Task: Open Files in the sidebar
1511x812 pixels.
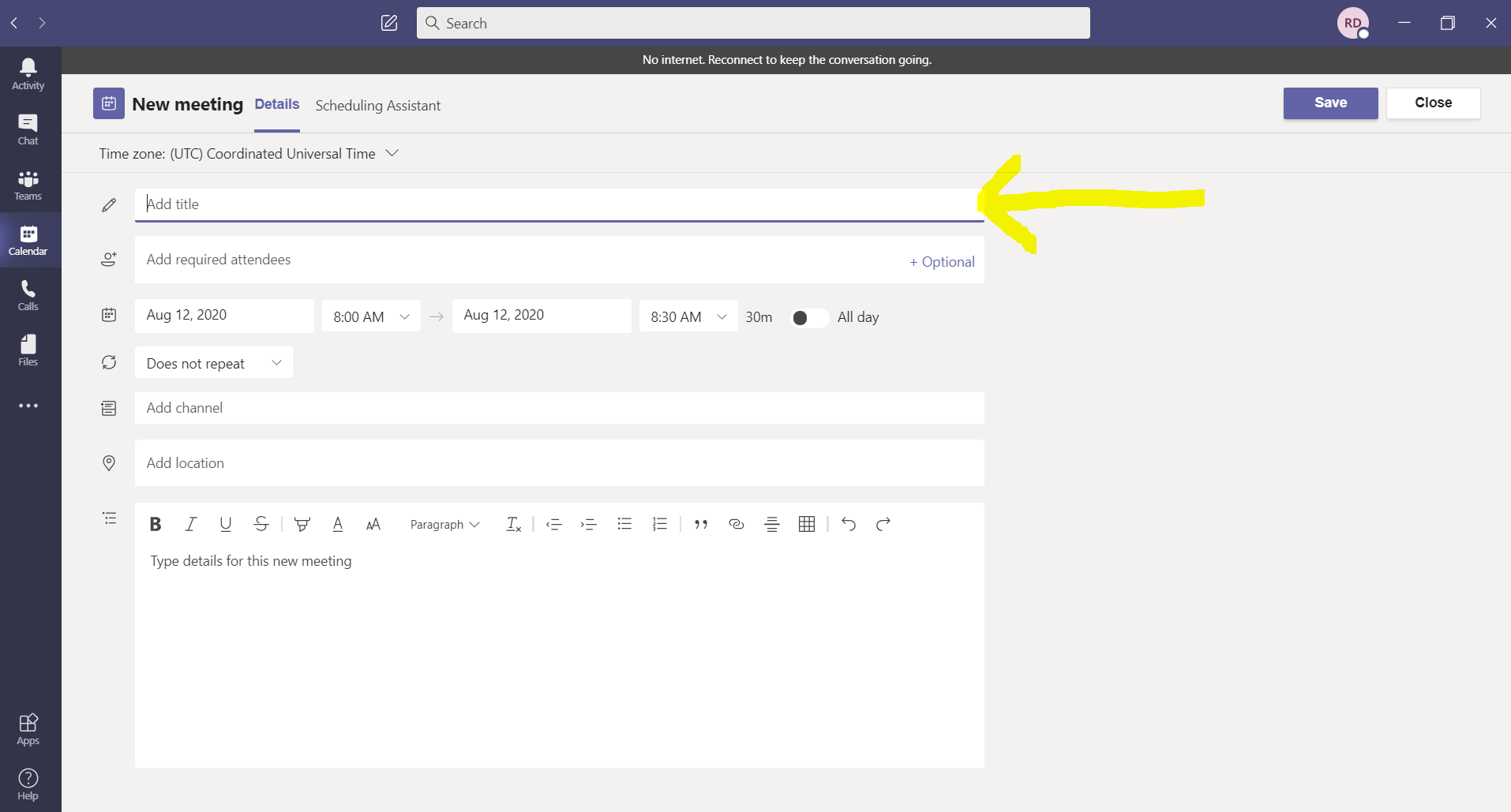Action: [x=28, y=350]
